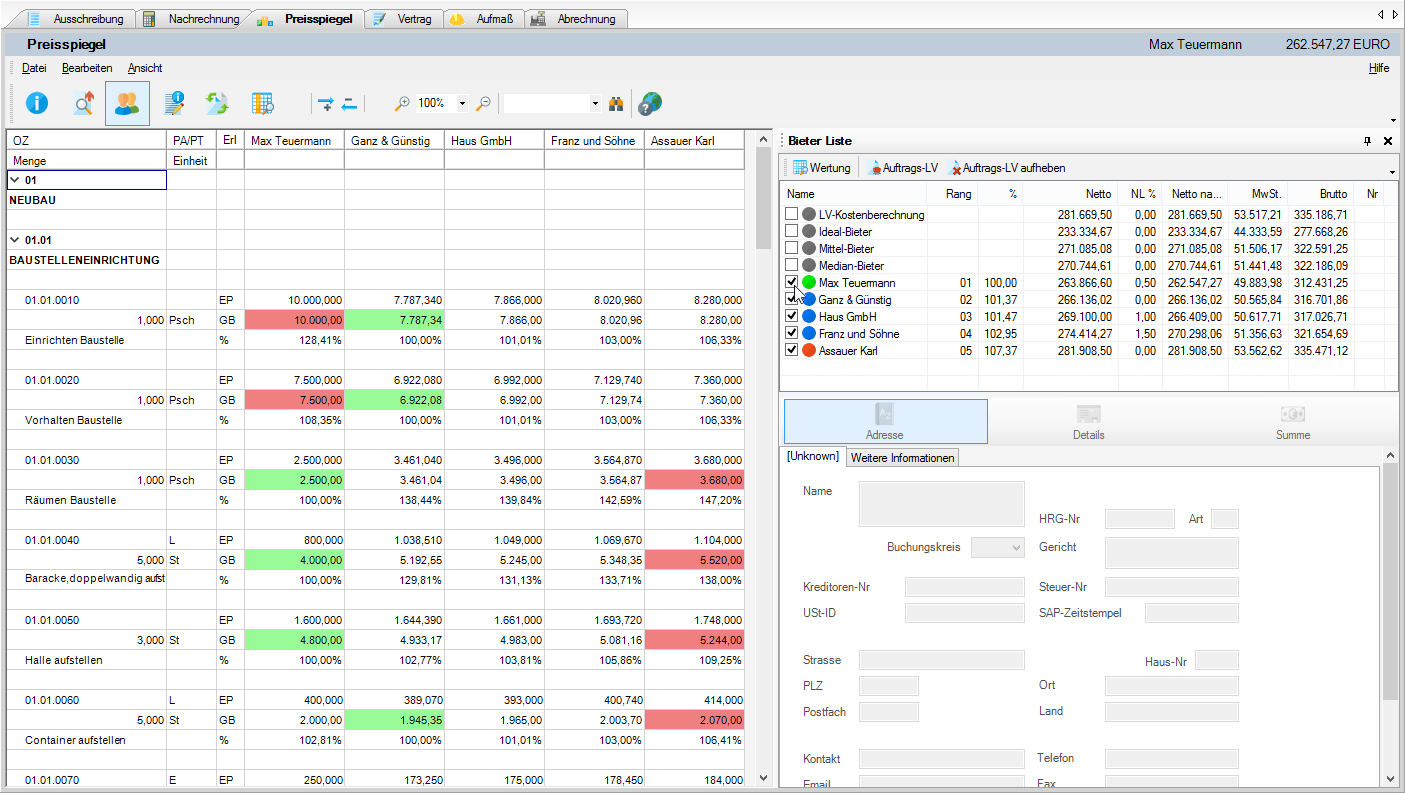Click the blue arrow with plus icon
This screenshot has width=1405, height=793.
click(325, 103)
